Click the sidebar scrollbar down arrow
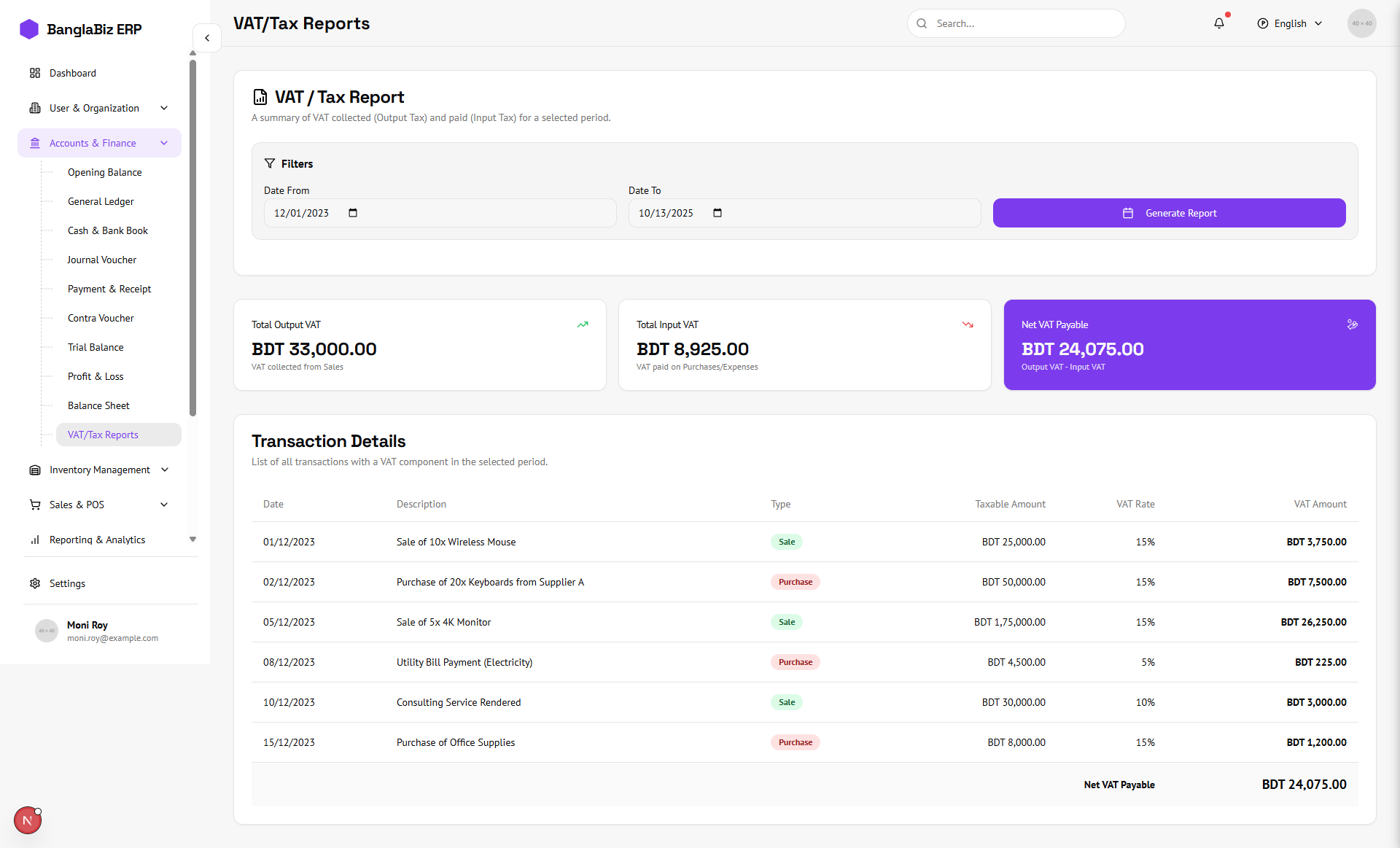This screenshot has width=1400, height=848. [x=192, y=540]
